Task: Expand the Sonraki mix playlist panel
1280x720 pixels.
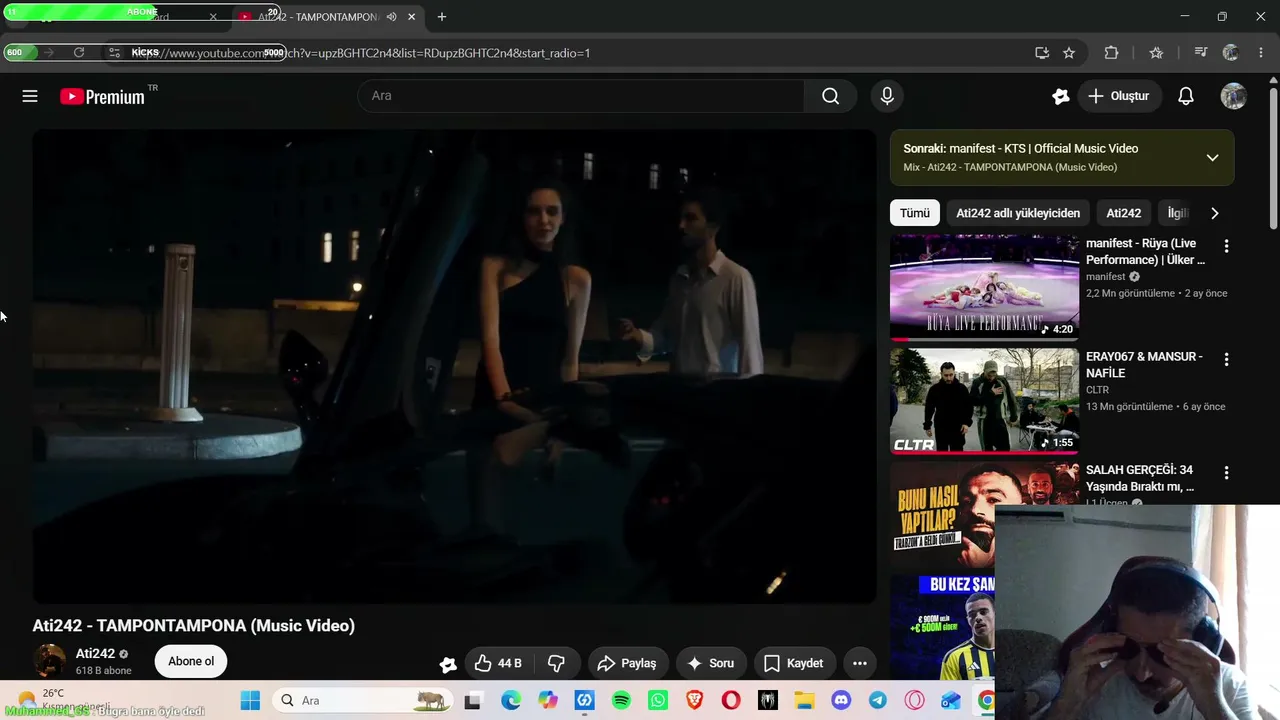Action: 1212,157
